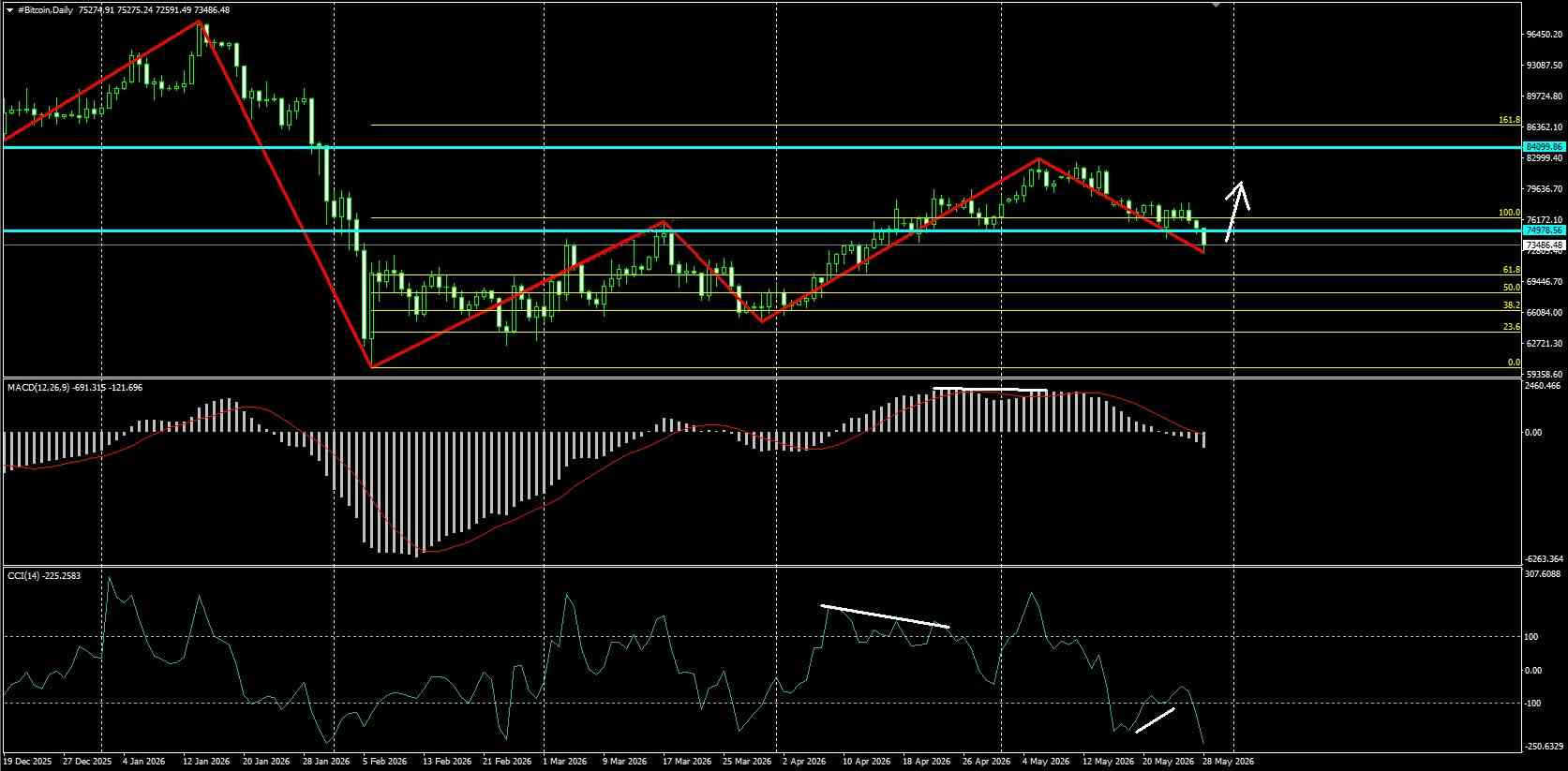Click the Fibonacci 161.8 level label
This screenshot has width=1568, height=771.
tap(1509, 120)
